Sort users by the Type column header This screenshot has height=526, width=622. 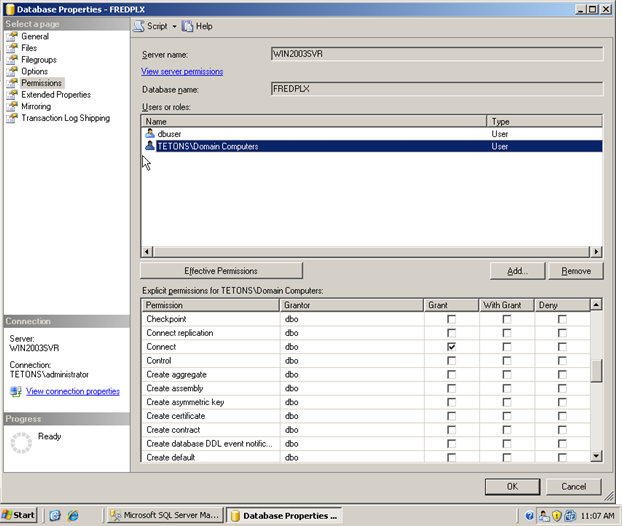coord(545,121)
